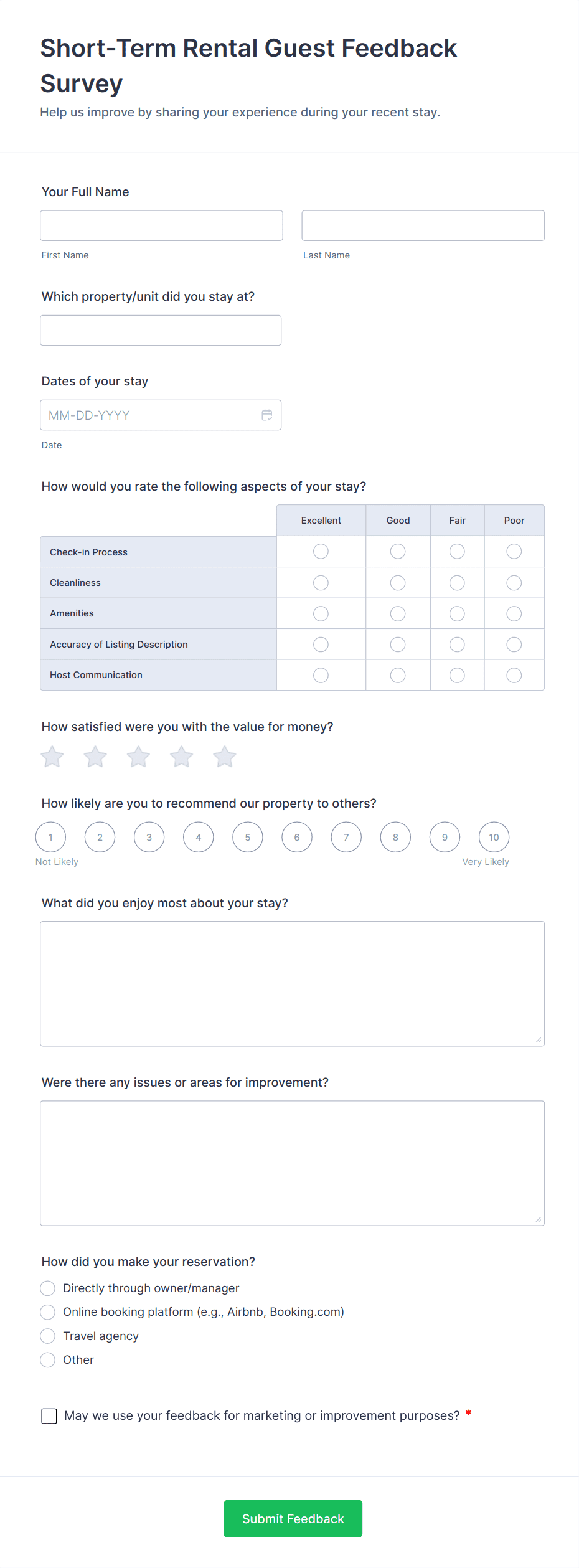This screenshot has width=579, height=1568.
Task: Choose Directly through owner/manager
Action: [x=48, y=1288]
